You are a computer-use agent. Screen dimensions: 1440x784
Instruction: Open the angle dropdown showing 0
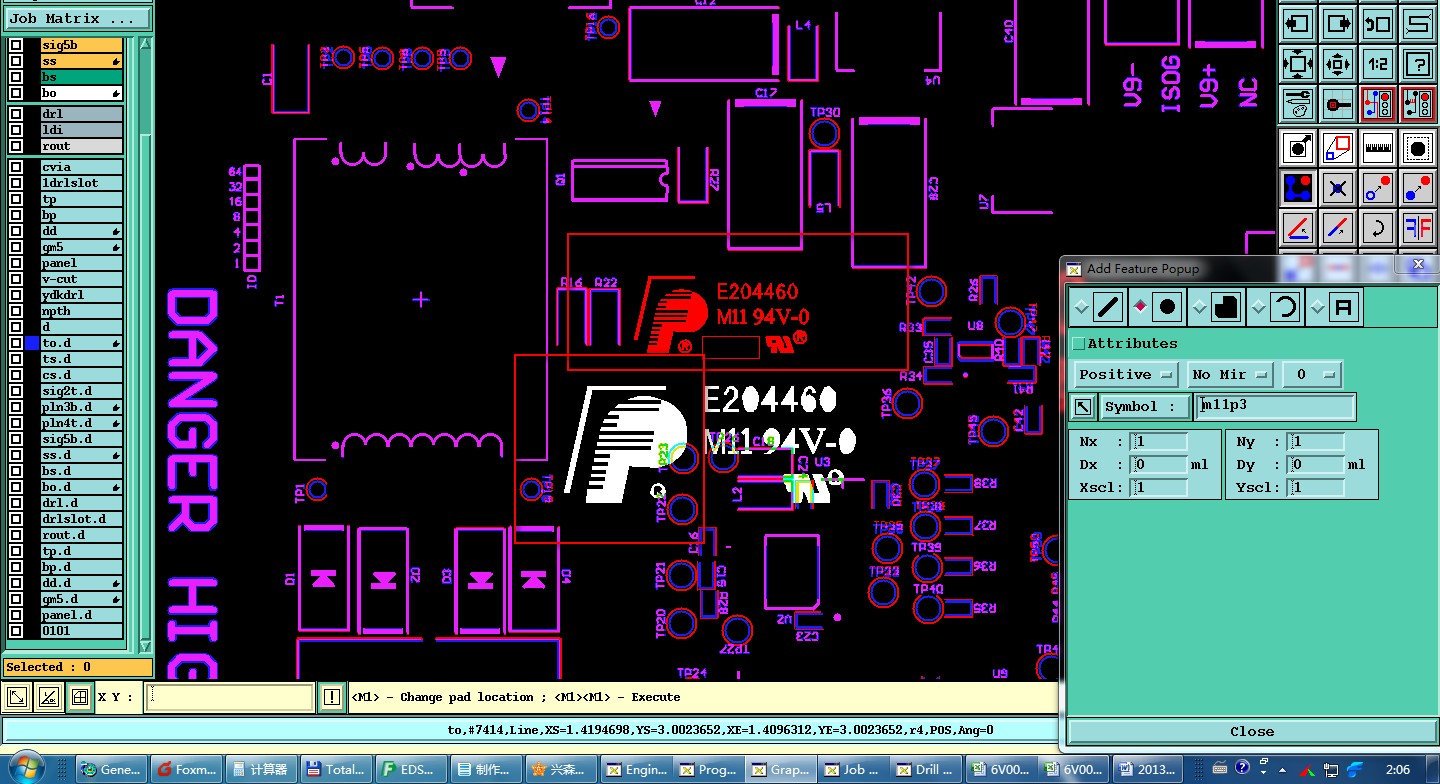click(1313, 374)
